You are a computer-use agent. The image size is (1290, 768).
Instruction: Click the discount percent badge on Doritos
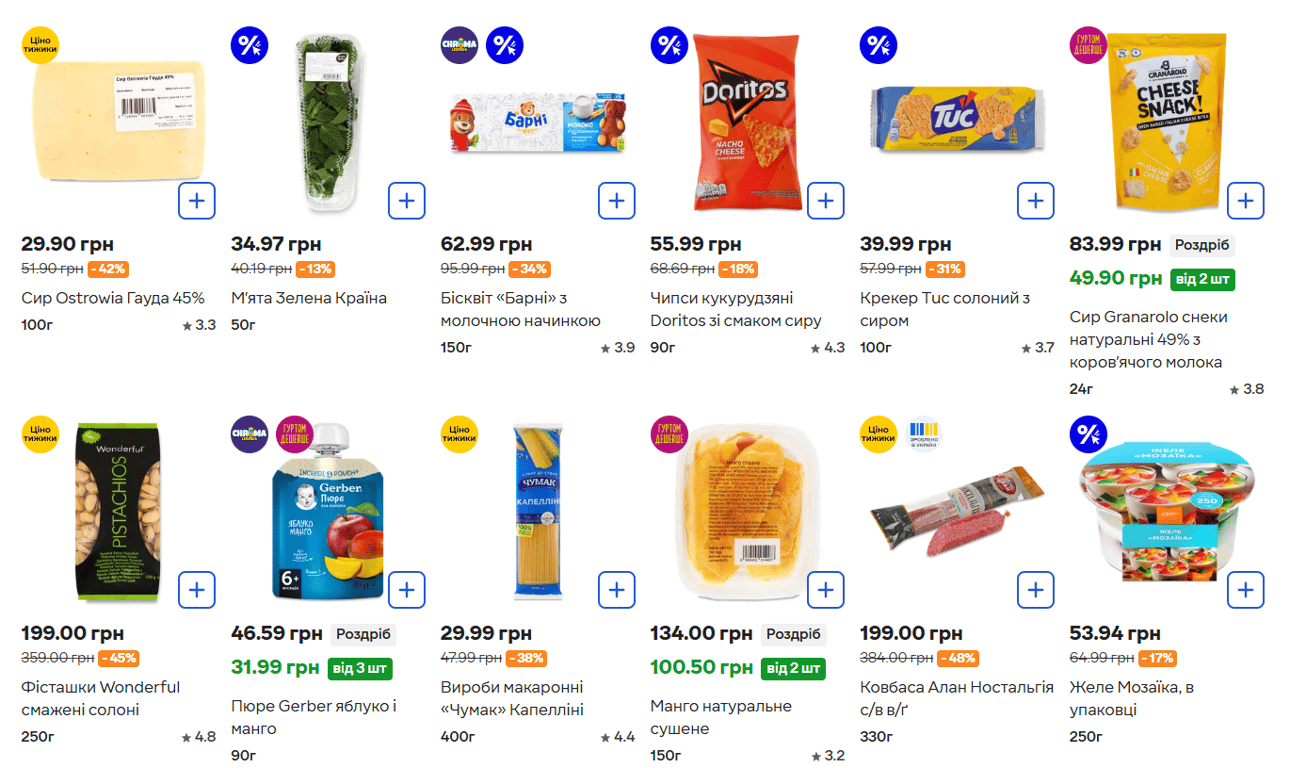(669, 45)
